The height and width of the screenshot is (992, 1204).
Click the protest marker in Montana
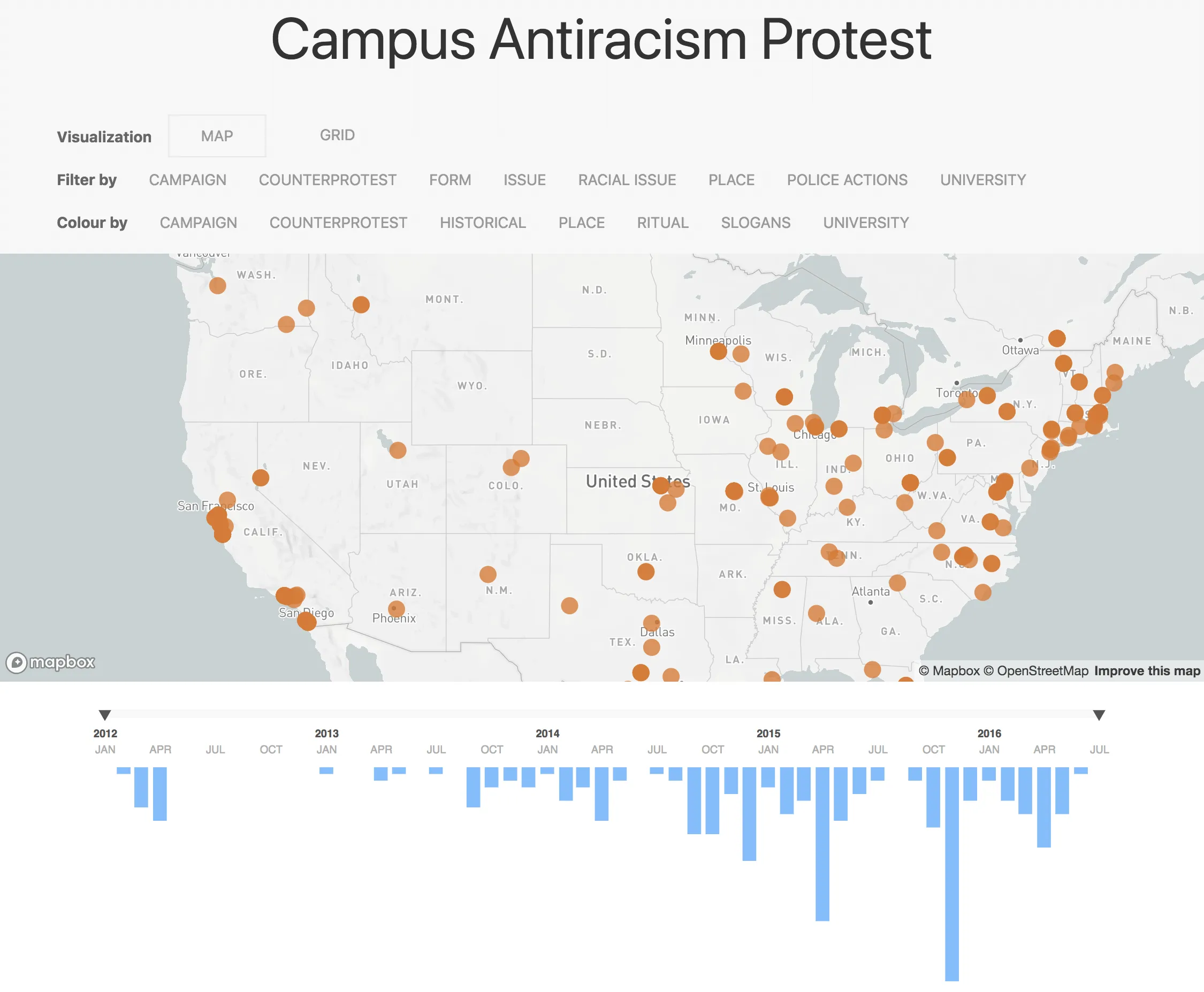click(361, 304)
